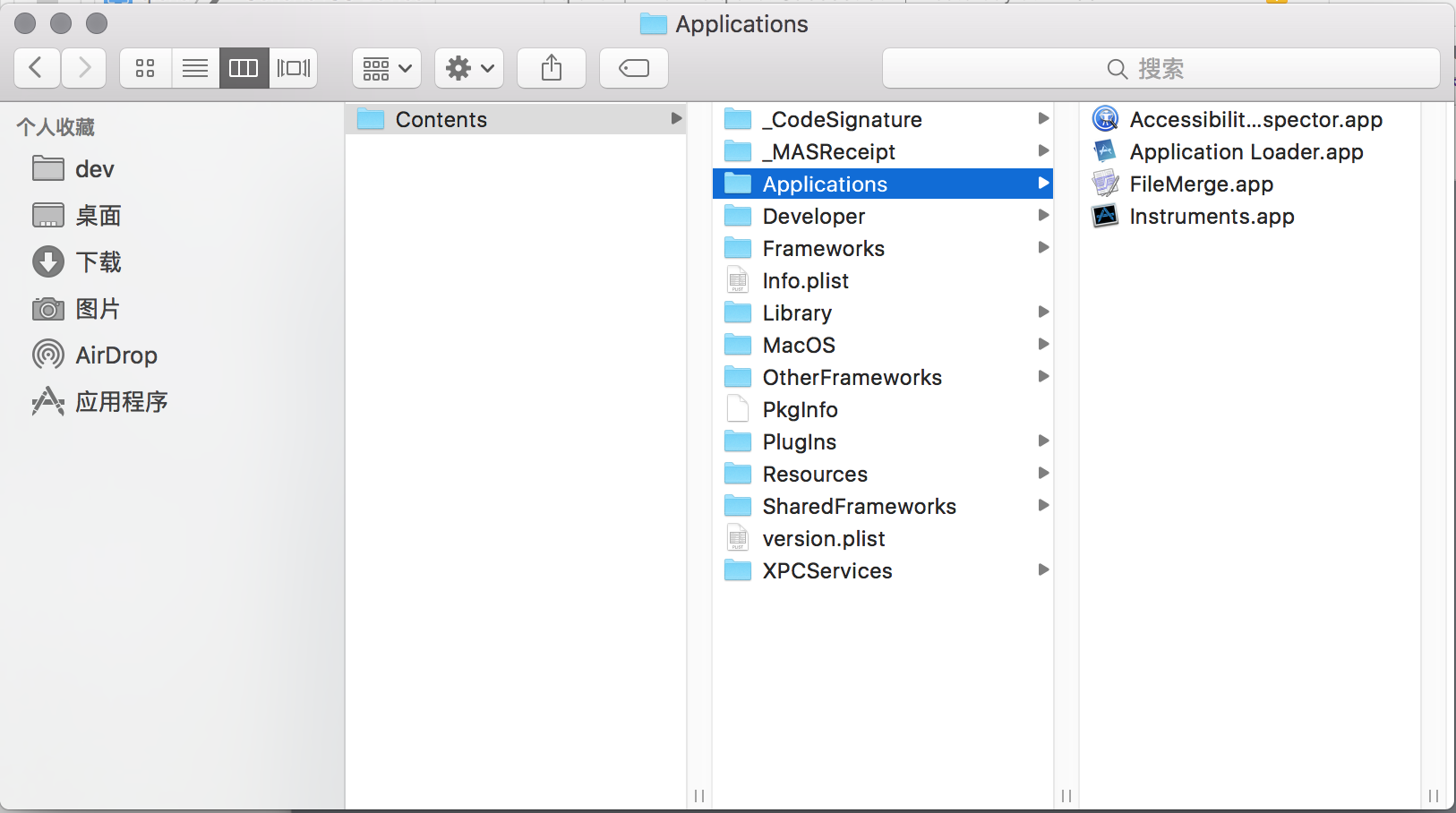
Task: Click the version.plist file name
Action: pos(824,539)
